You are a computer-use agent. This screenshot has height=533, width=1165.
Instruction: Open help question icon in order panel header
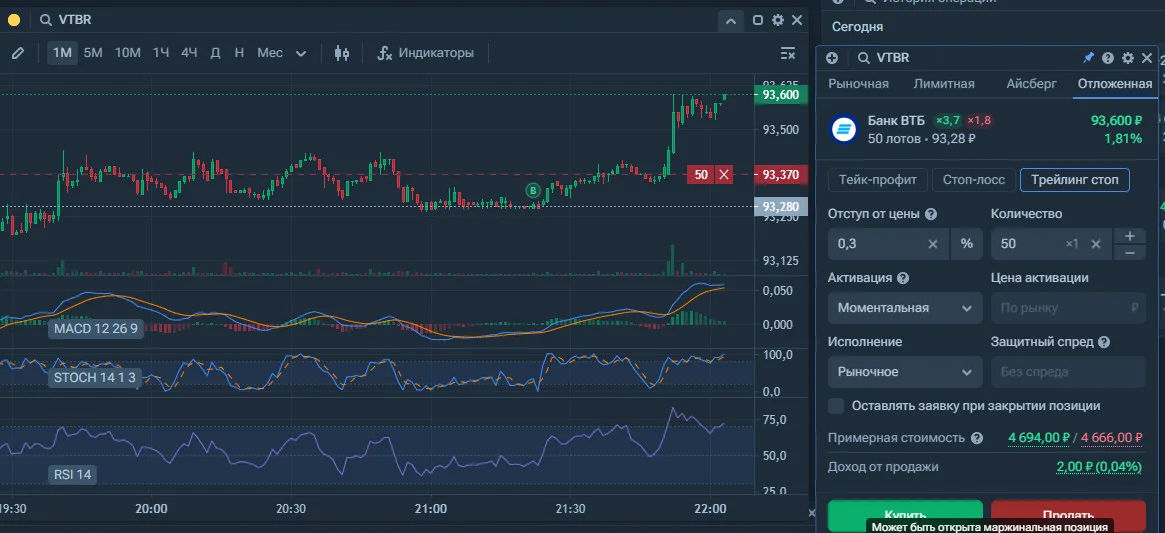point(1108,58)
